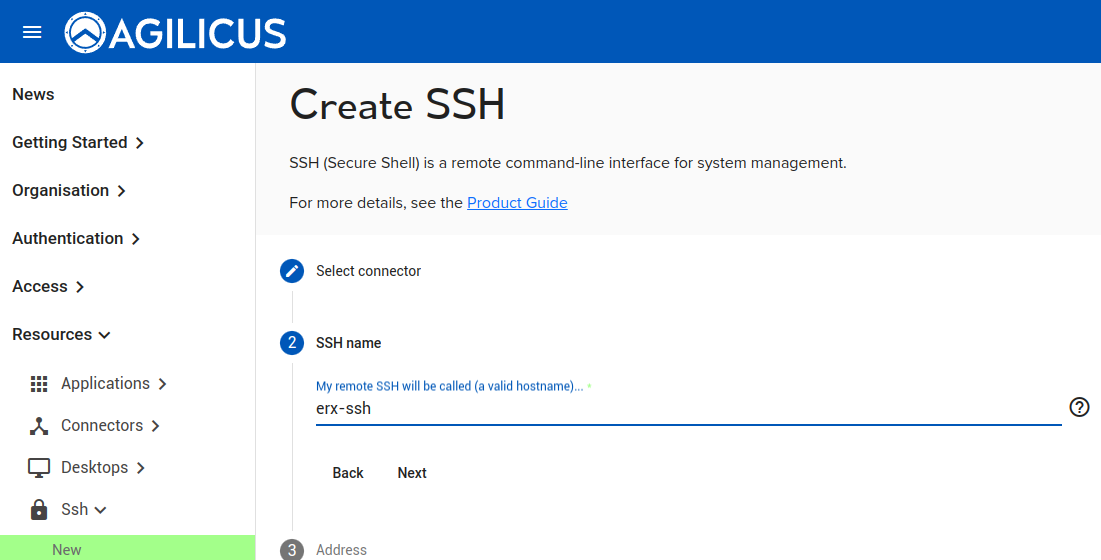Jump to step 3 Address
The width and height of the screenshot is (1101, 560).
[x=341, y=549]
